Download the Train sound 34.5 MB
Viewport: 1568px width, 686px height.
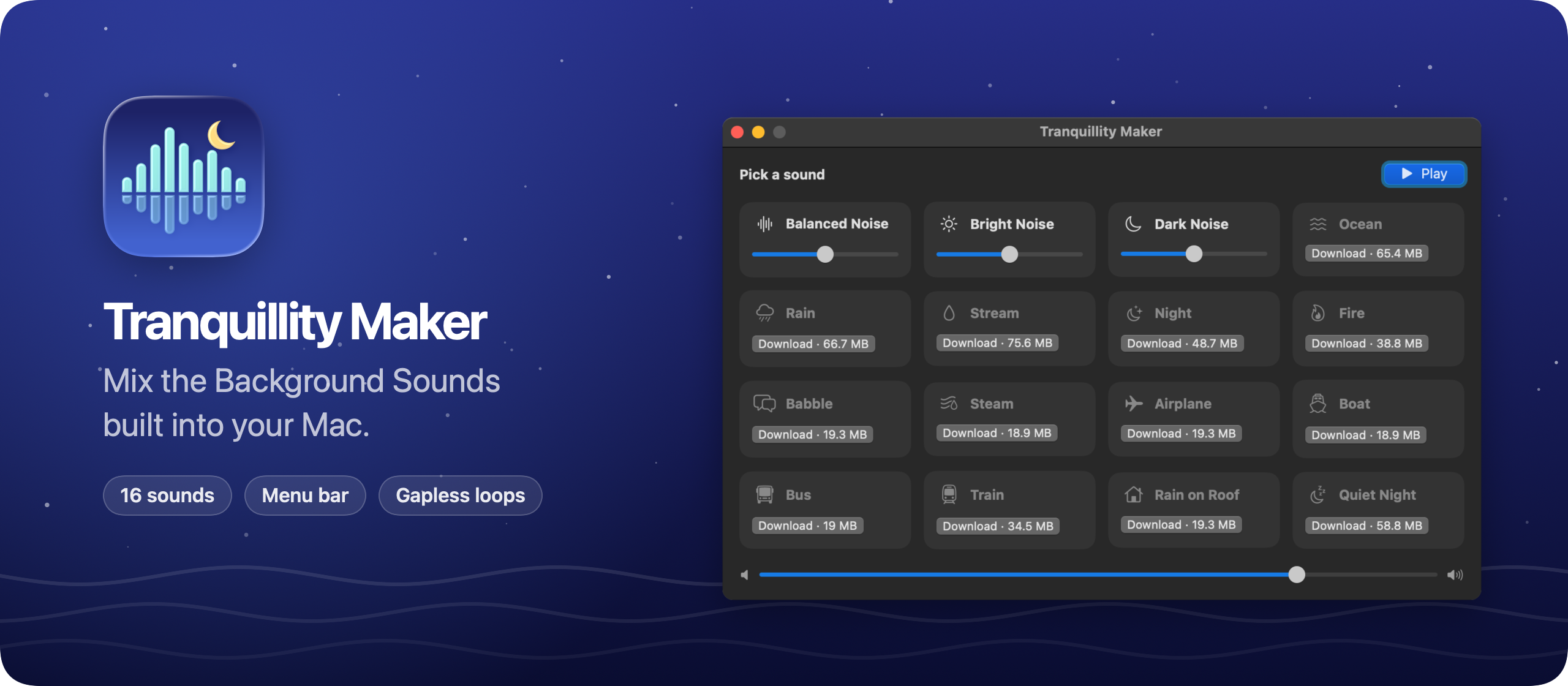998,526
